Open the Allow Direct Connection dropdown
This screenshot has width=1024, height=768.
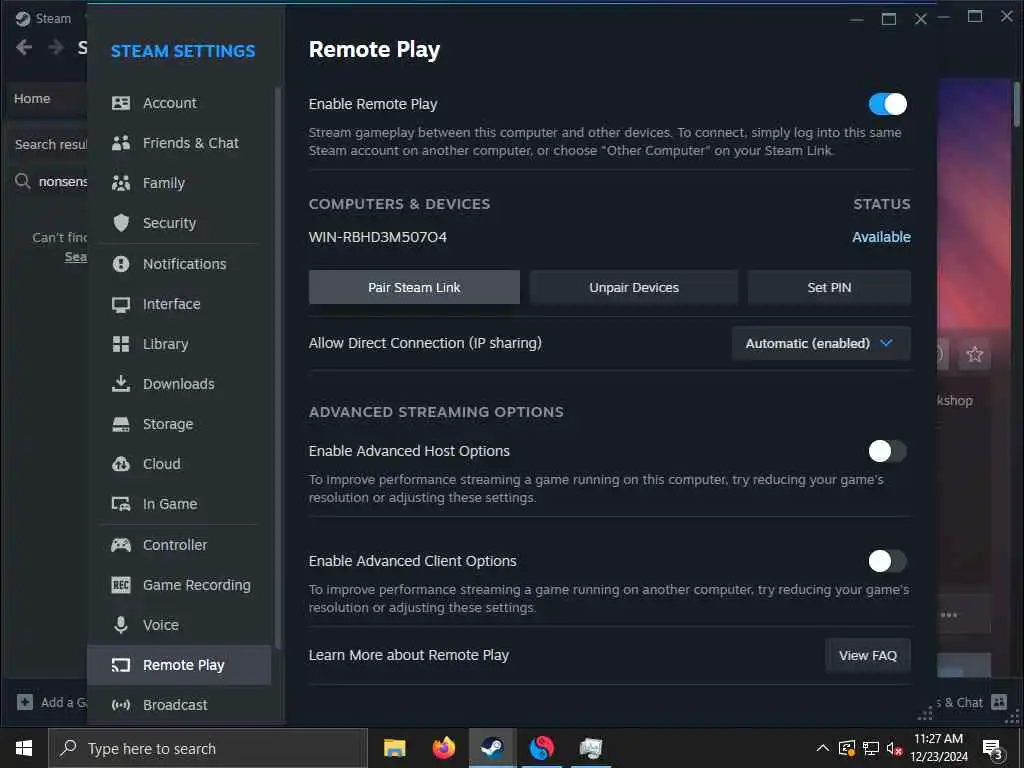point(821,344)
